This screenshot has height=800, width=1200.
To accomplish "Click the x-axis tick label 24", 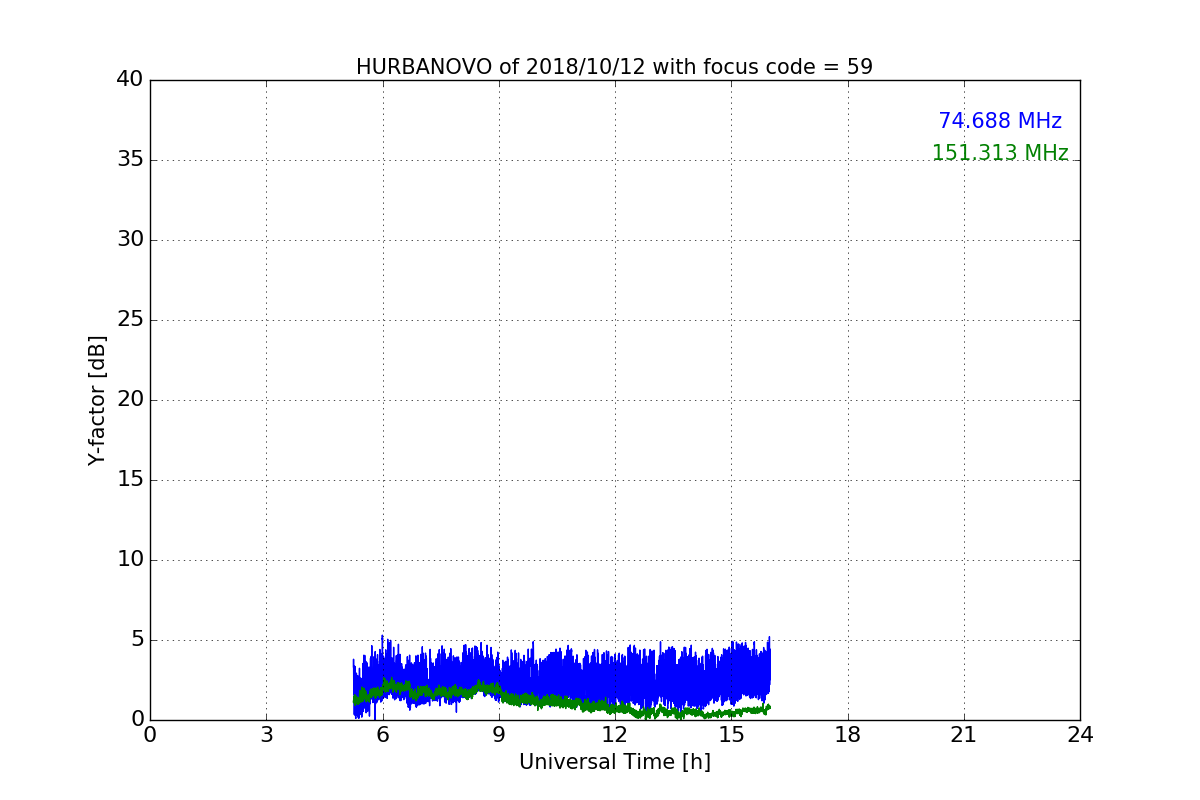I will coord(1080,735).
